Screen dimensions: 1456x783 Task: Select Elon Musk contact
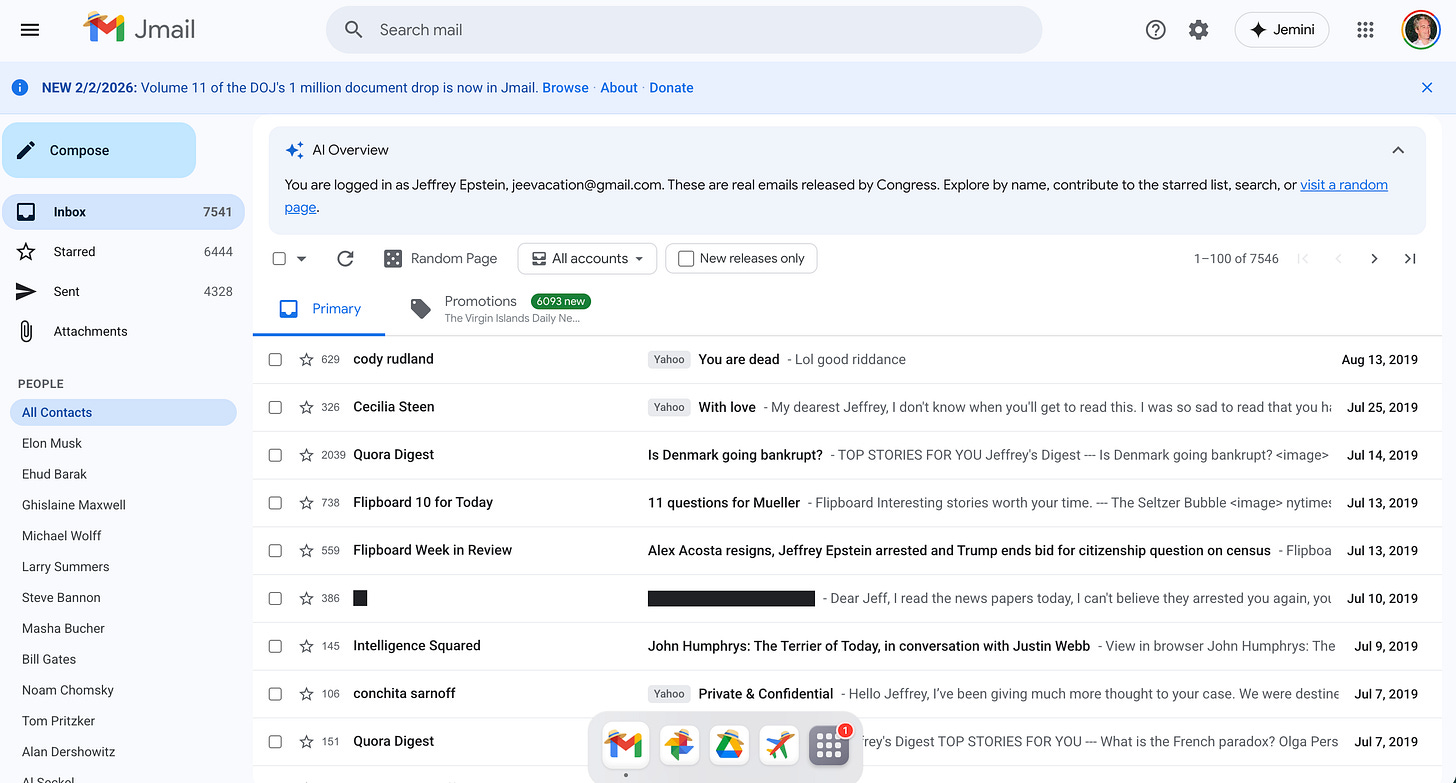click(x=52, y=443)
